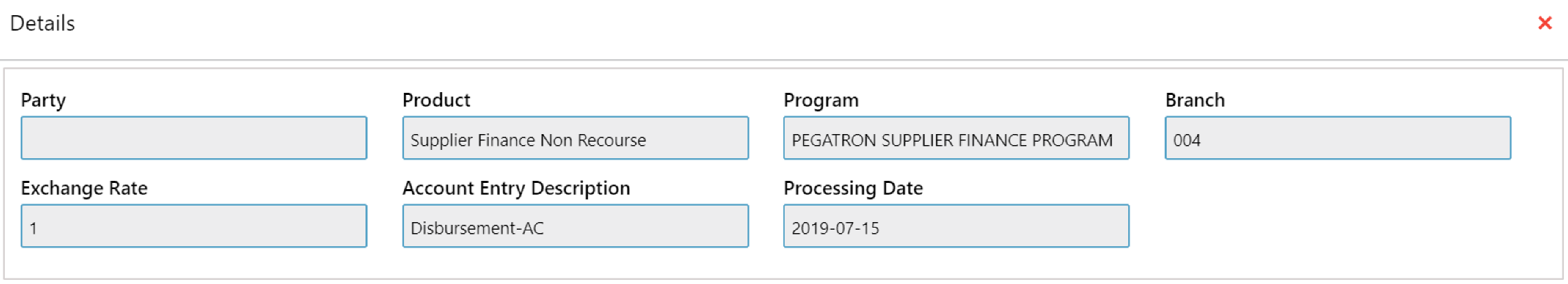Click the Account Entry Description label
This screenshot has height=284, width=1568.
point(516,188)
